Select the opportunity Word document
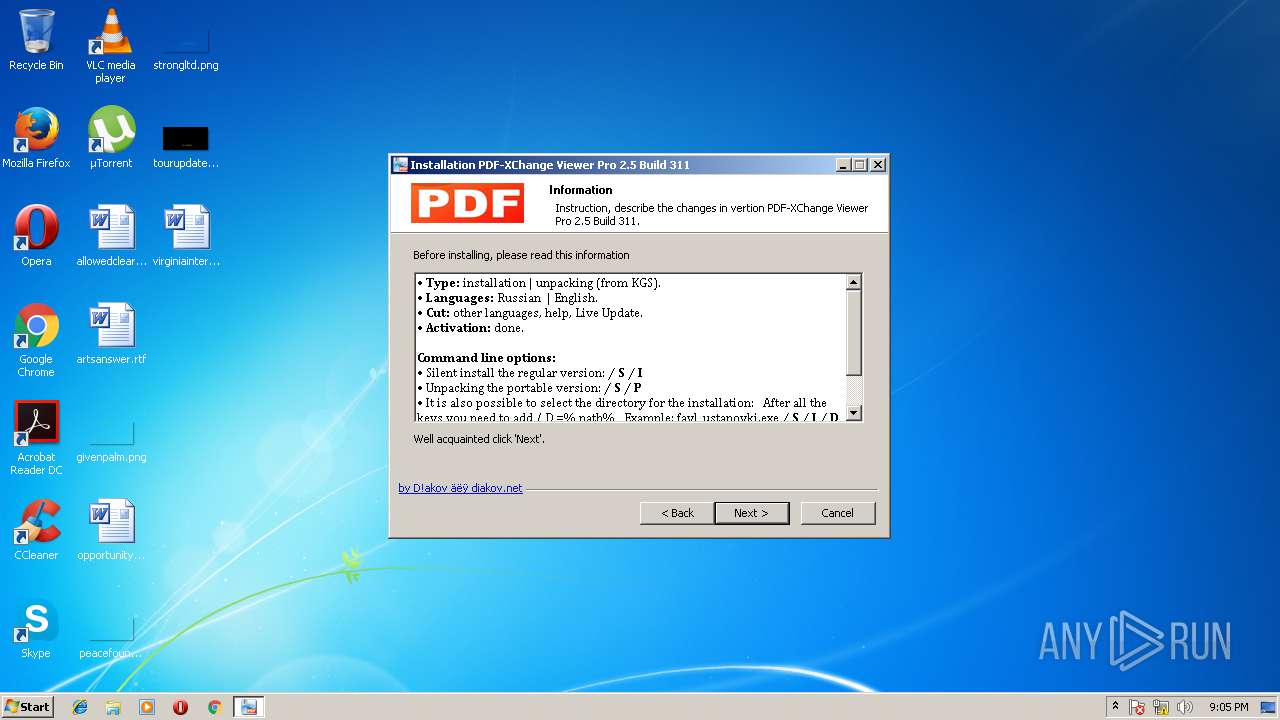The image size is (1280, 720). pos(111,530)
